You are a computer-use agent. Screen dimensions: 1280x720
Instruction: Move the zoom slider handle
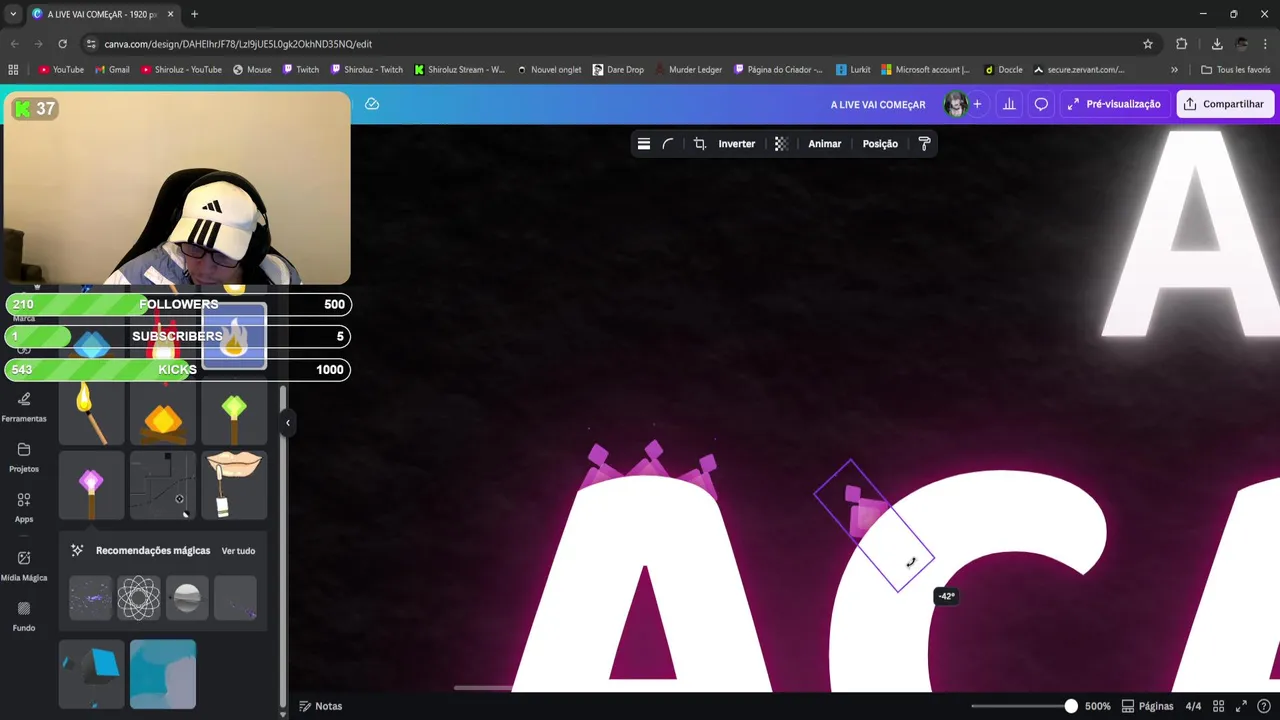click(x=1071, y=706)
